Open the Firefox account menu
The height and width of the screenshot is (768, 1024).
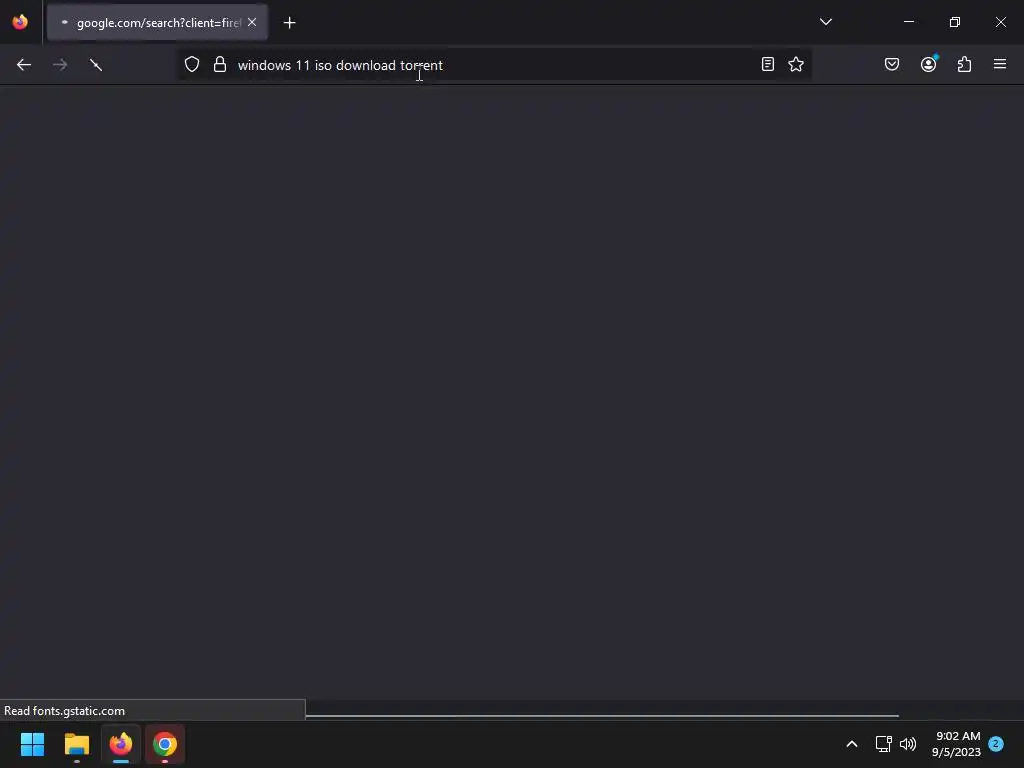point(929,64)
